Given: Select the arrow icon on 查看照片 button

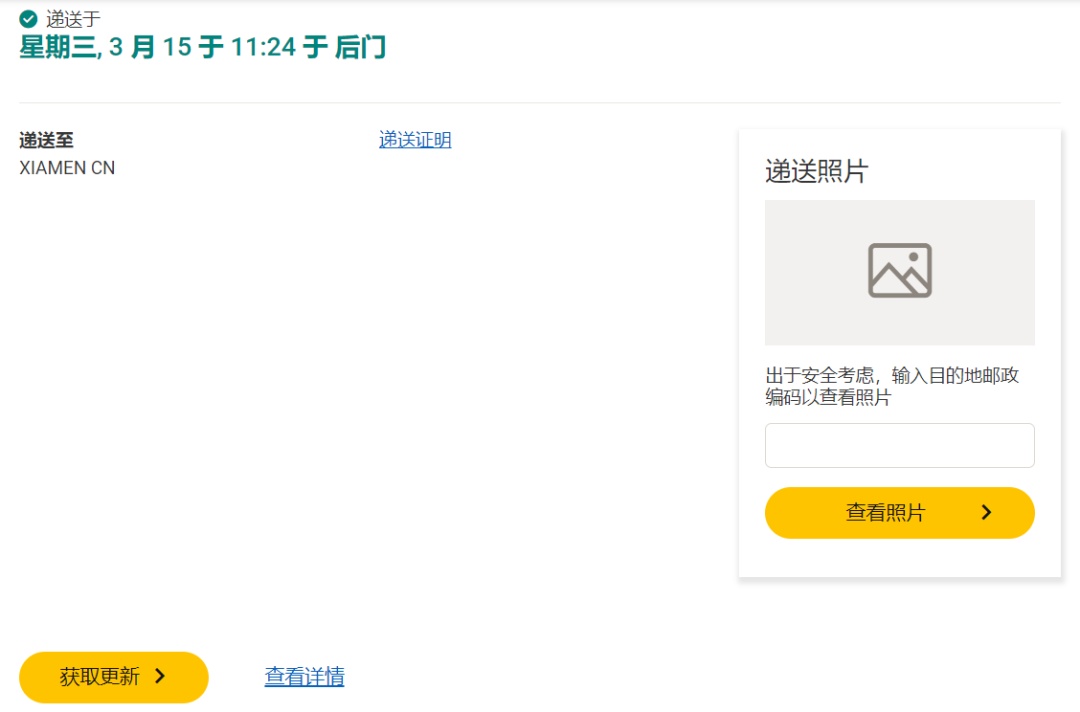Looking at the screenshot, I should 986,512.
